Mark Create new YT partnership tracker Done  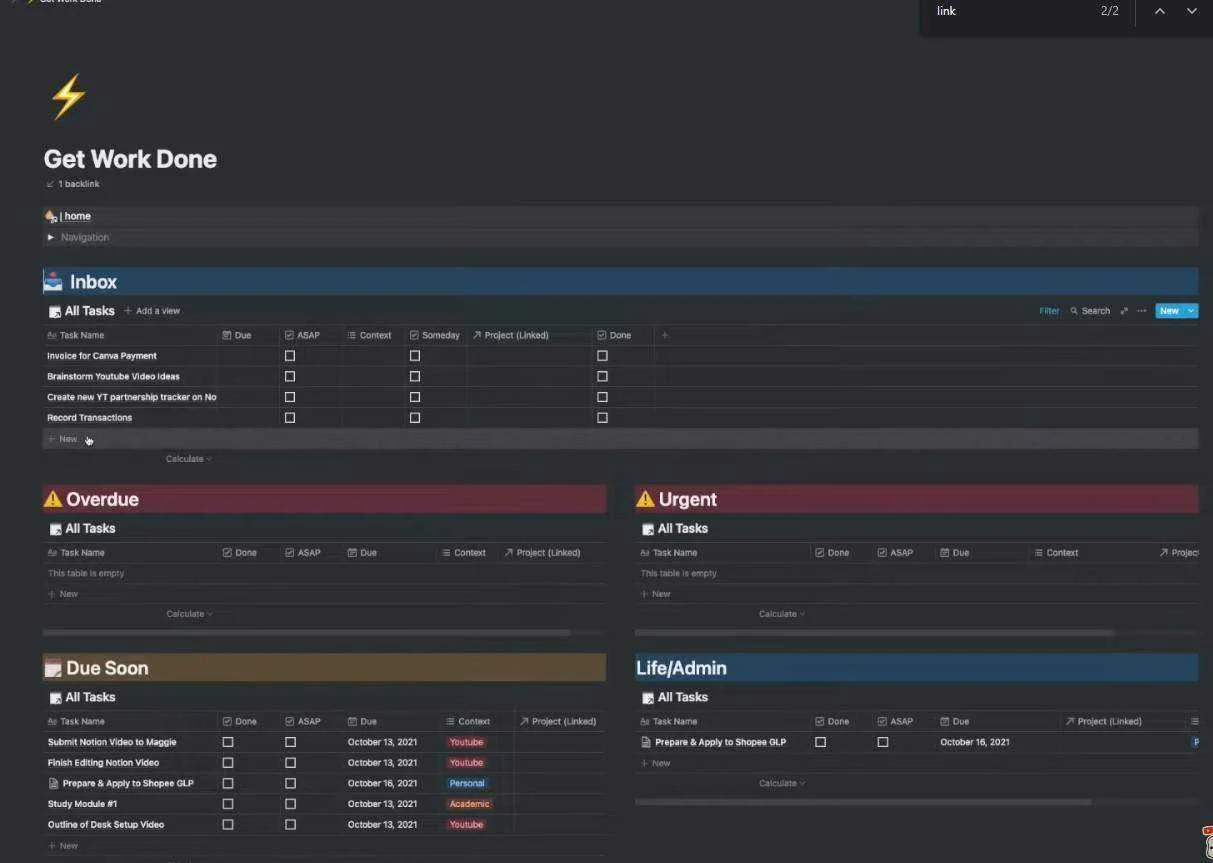pyautogui.click(x=602, y=397)
